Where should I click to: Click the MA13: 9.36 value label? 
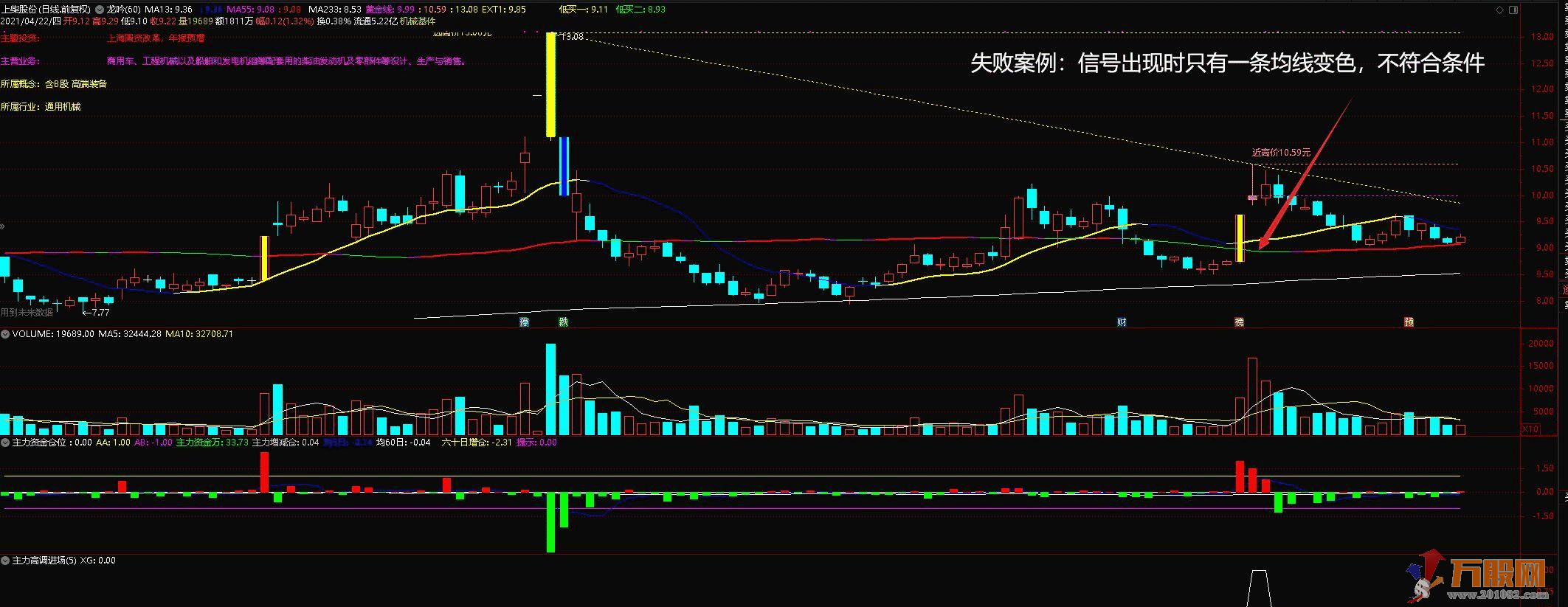tap(168, 10)
